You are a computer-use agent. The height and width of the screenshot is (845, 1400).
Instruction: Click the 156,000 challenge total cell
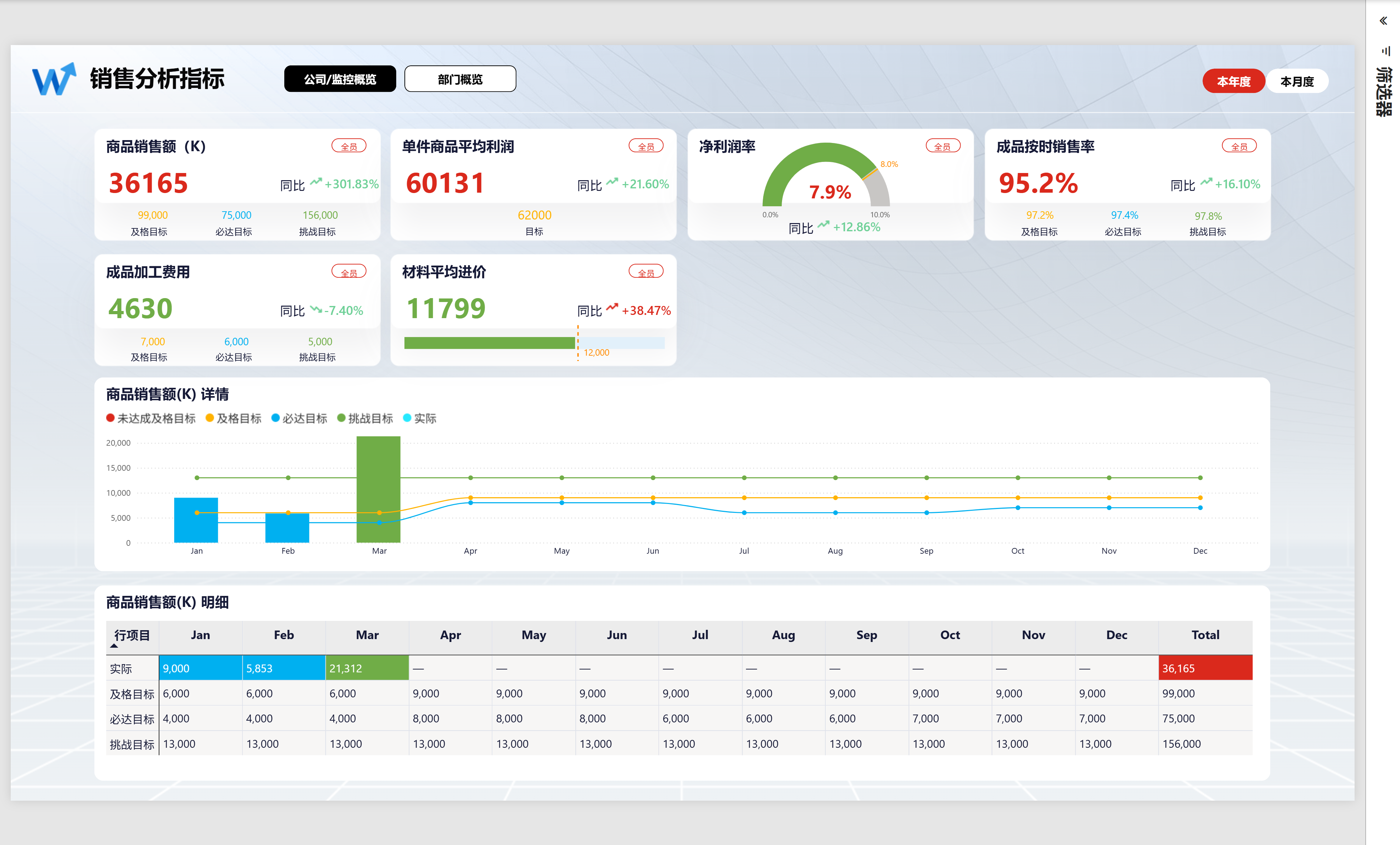pyautogui.click(x=1205, y=744)
